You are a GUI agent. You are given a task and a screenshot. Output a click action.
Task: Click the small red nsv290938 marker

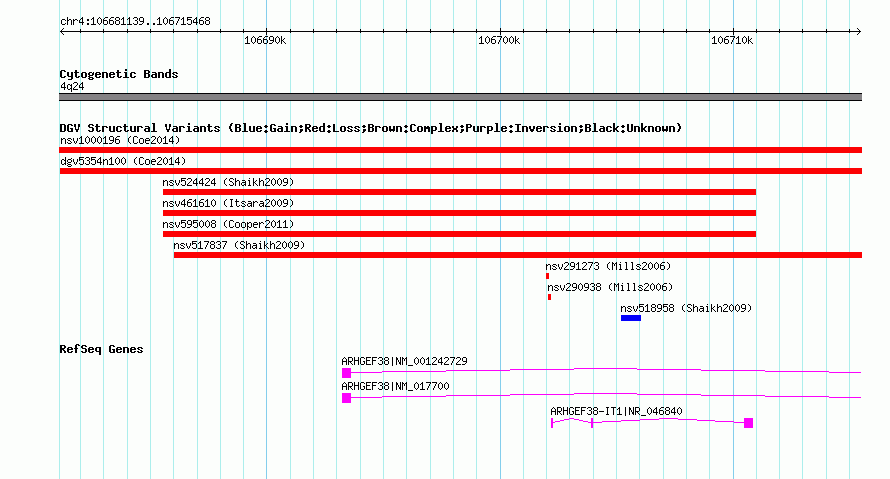[x=549, y=297]
